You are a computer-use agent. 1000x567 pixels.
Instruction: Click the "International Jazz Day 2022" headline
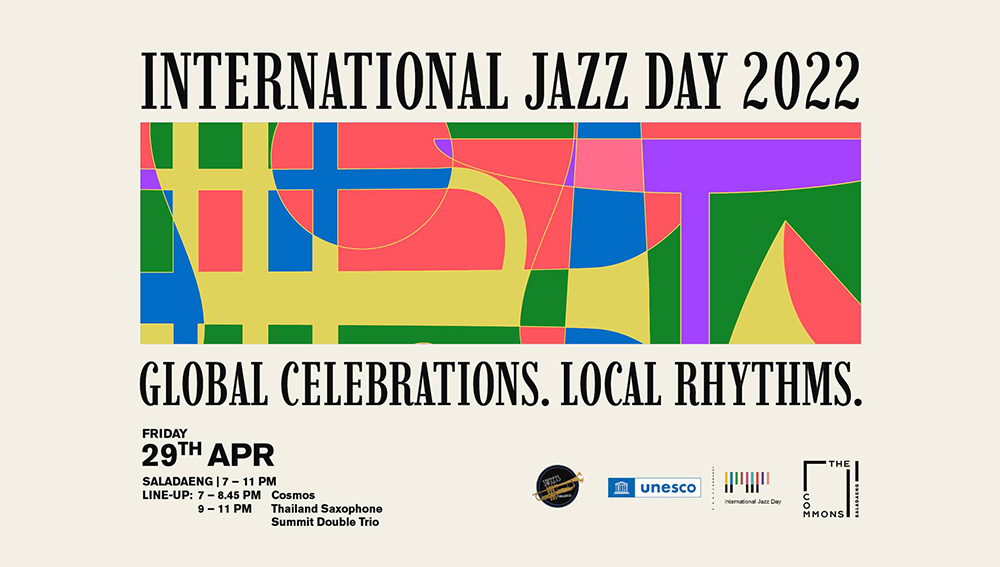tap(500, 83)
